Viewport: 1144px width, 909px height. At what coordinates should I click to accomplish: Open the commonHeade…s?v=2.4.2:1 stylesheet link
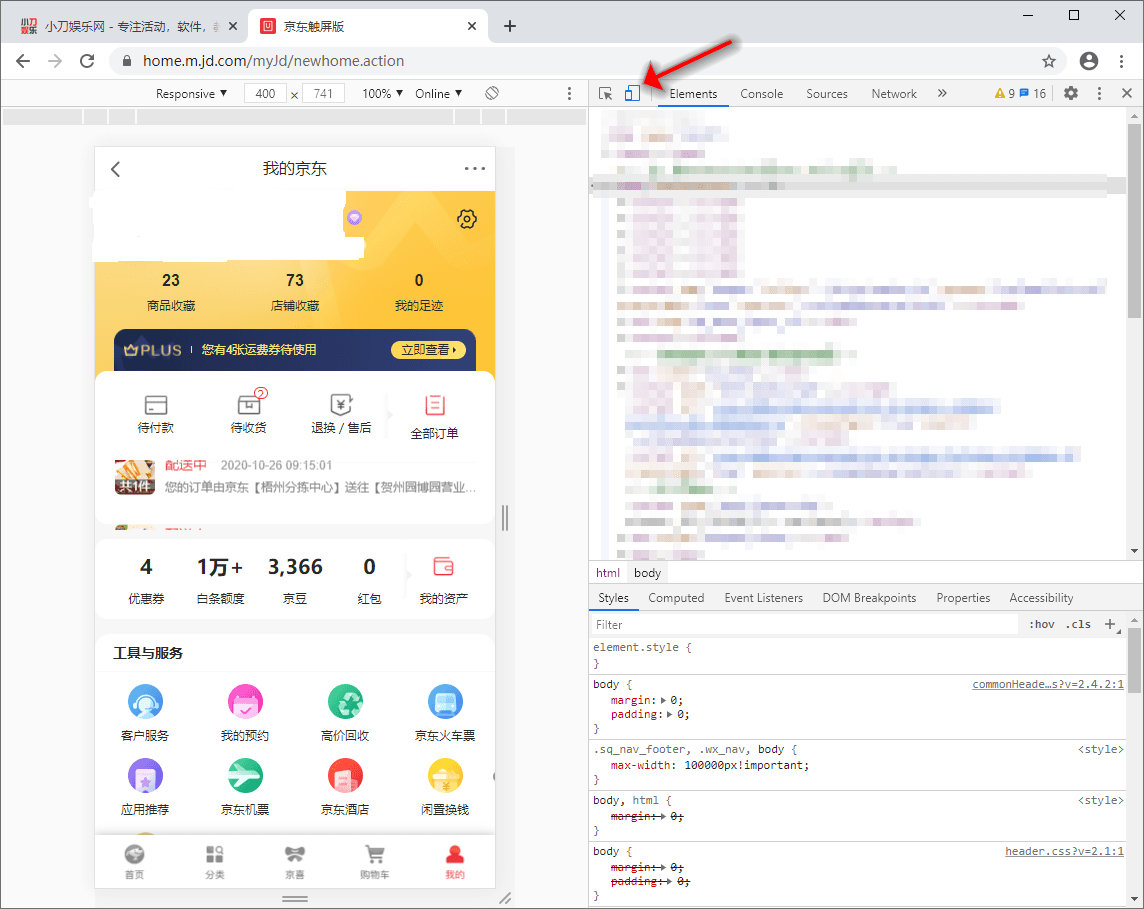tap(1048, 684)
